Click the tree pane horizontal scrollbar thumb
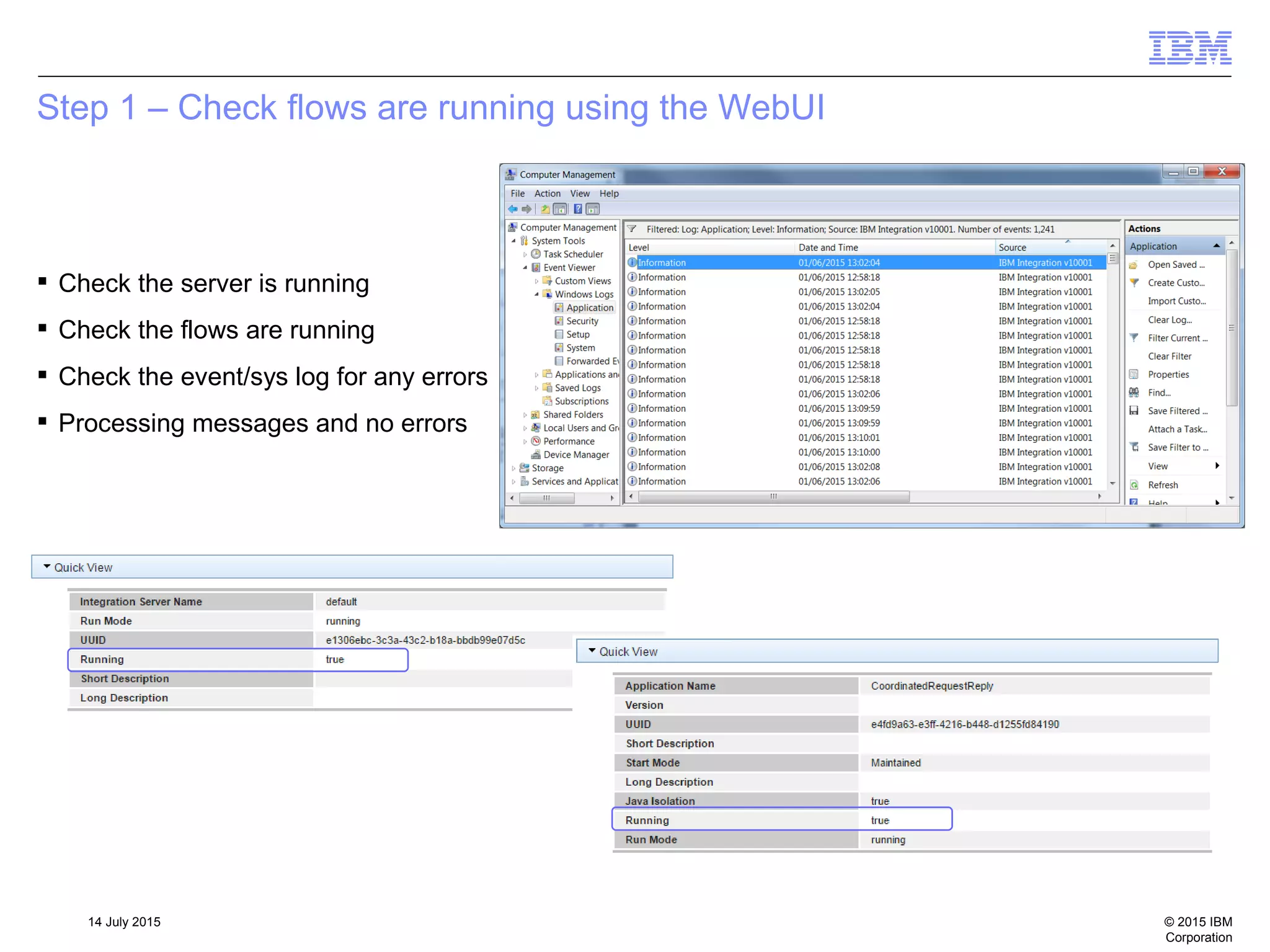The image size is (1270, 952). (546, 497)
